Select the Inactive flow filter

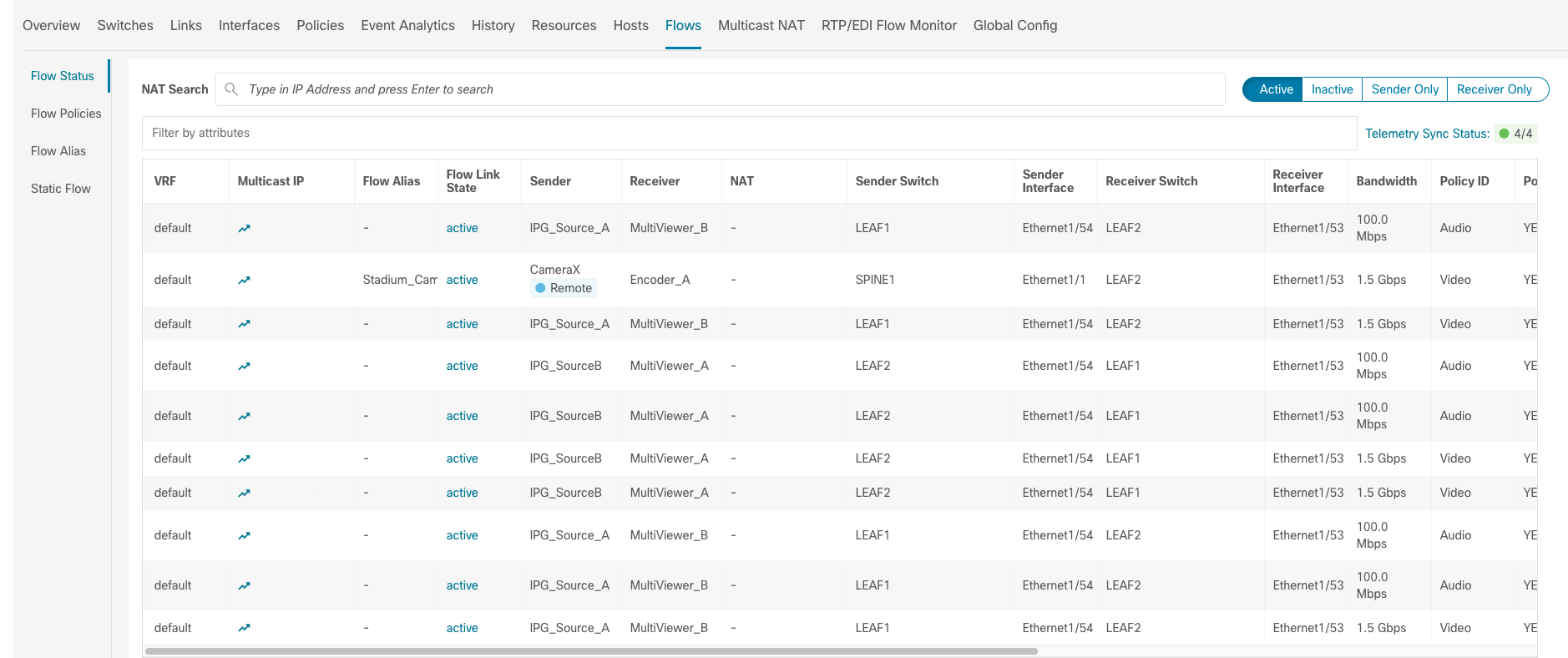pyautogui.click(x=1332, y=89)
